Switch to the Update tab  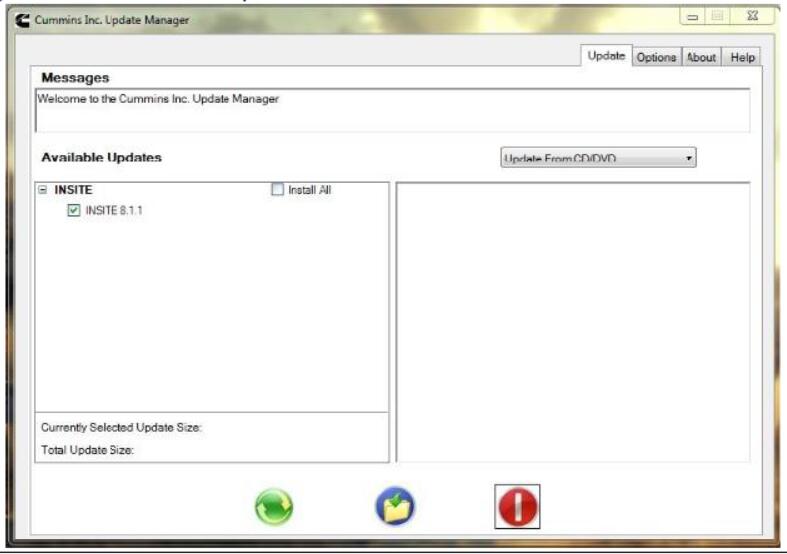(x=606, y=56)
